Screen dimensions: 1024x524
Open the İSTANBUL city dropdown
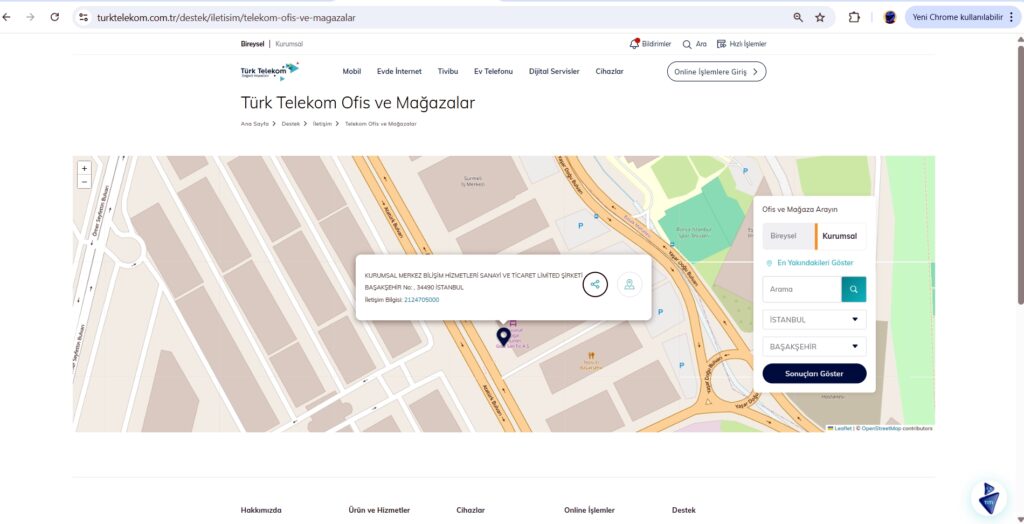pyautogui.click(x=814, y=320)
